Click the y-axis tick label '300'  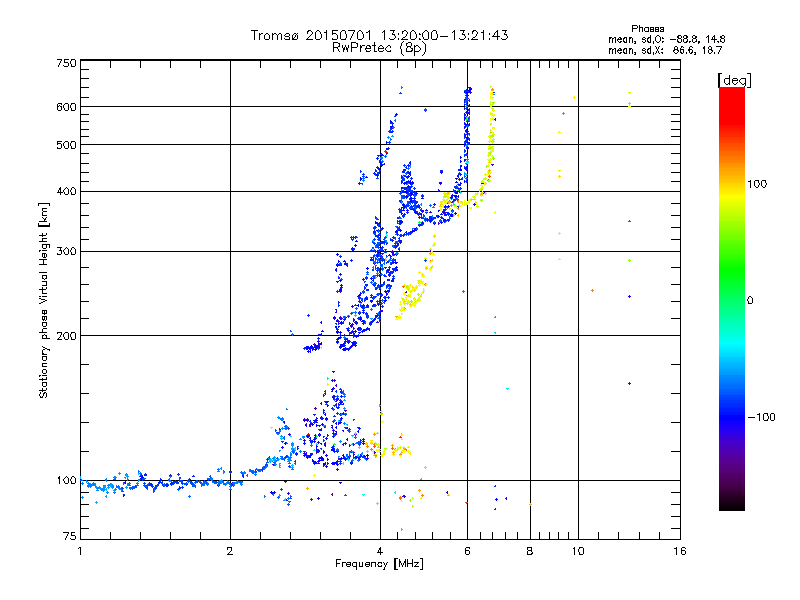pos(67,252)
